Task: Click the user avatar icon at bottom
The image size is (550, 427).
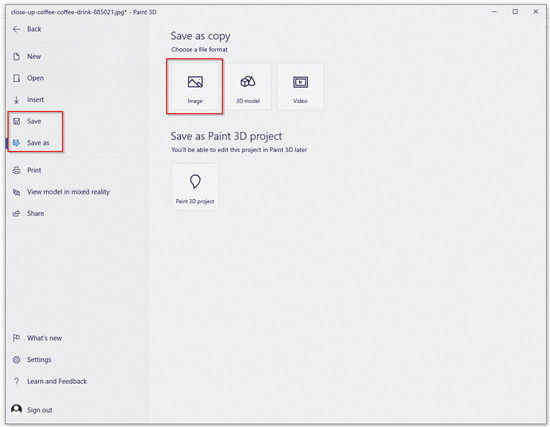Action: [16, 409]
